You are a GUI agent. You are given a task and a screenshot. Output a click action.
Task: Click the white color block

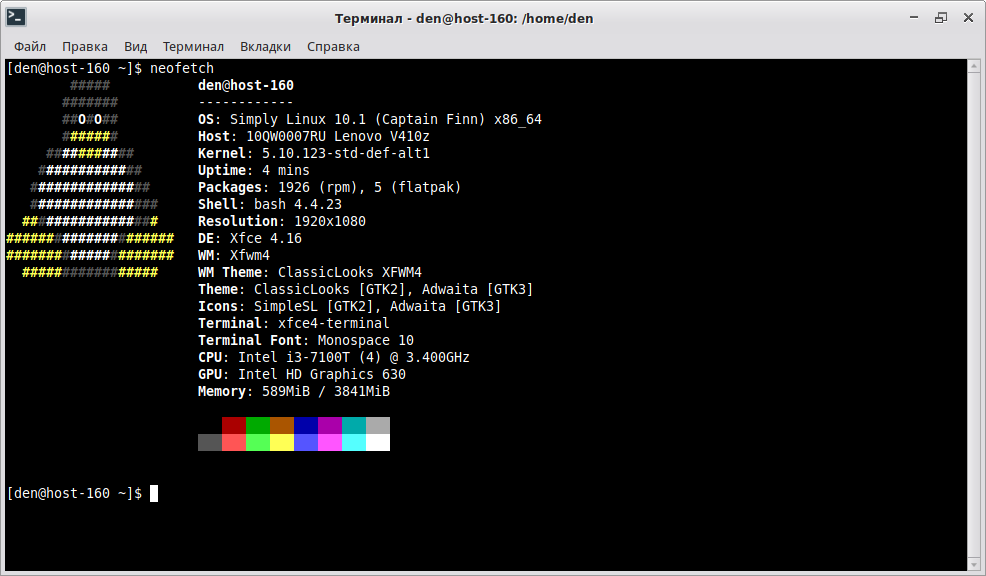(378, 443)
